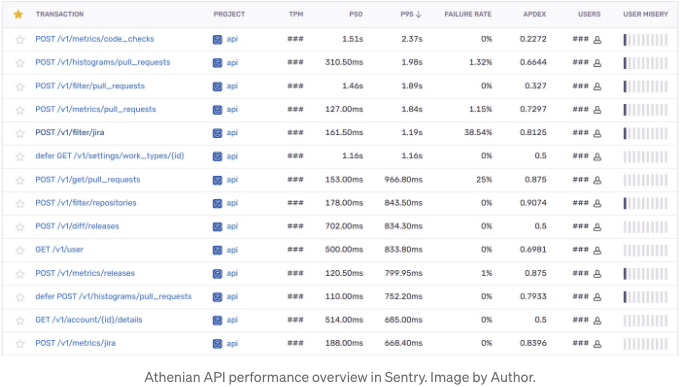Image resolution: width=680 pixels, height=387 pixels.
Task: Click the api project icon in GET /v1/user row
Action: point(217,250)
